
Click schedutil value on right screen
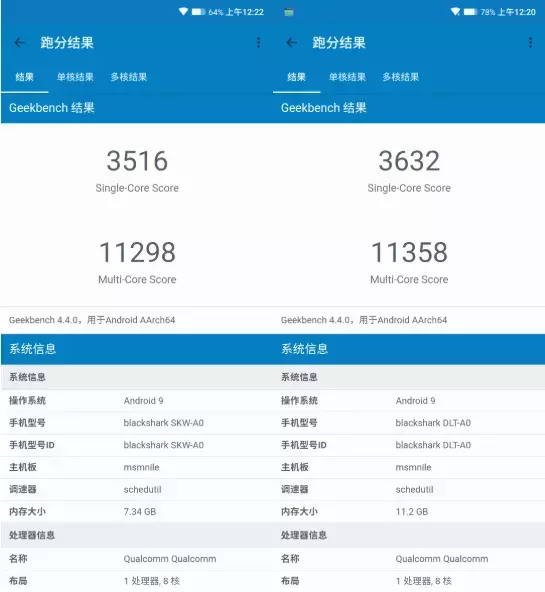tap(414, 490)
